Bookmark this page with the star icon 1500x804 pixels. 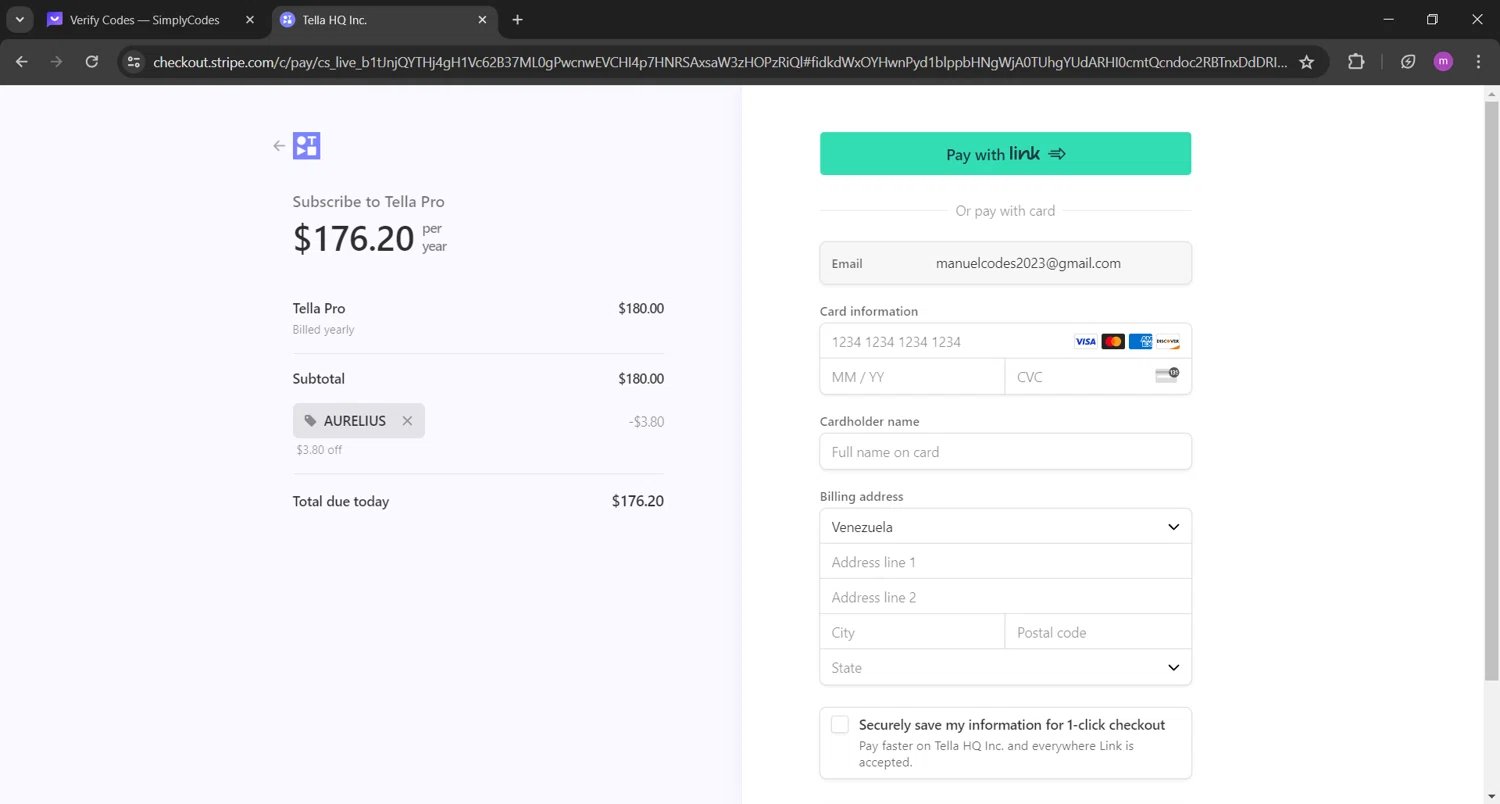1306,62
